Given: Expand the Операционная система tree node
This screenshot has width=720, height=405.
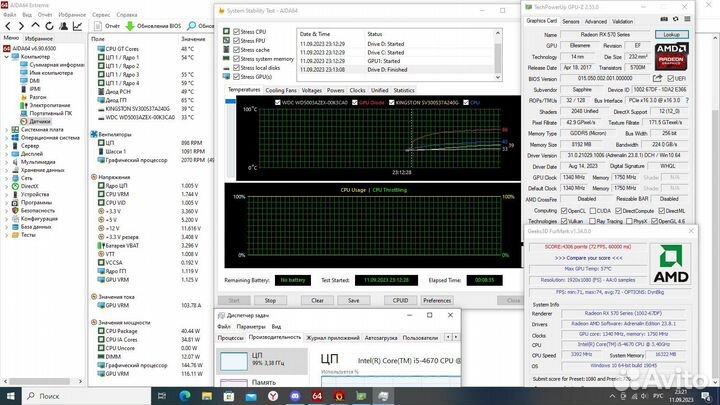Looking at the screenshot, I should point(7,137).
